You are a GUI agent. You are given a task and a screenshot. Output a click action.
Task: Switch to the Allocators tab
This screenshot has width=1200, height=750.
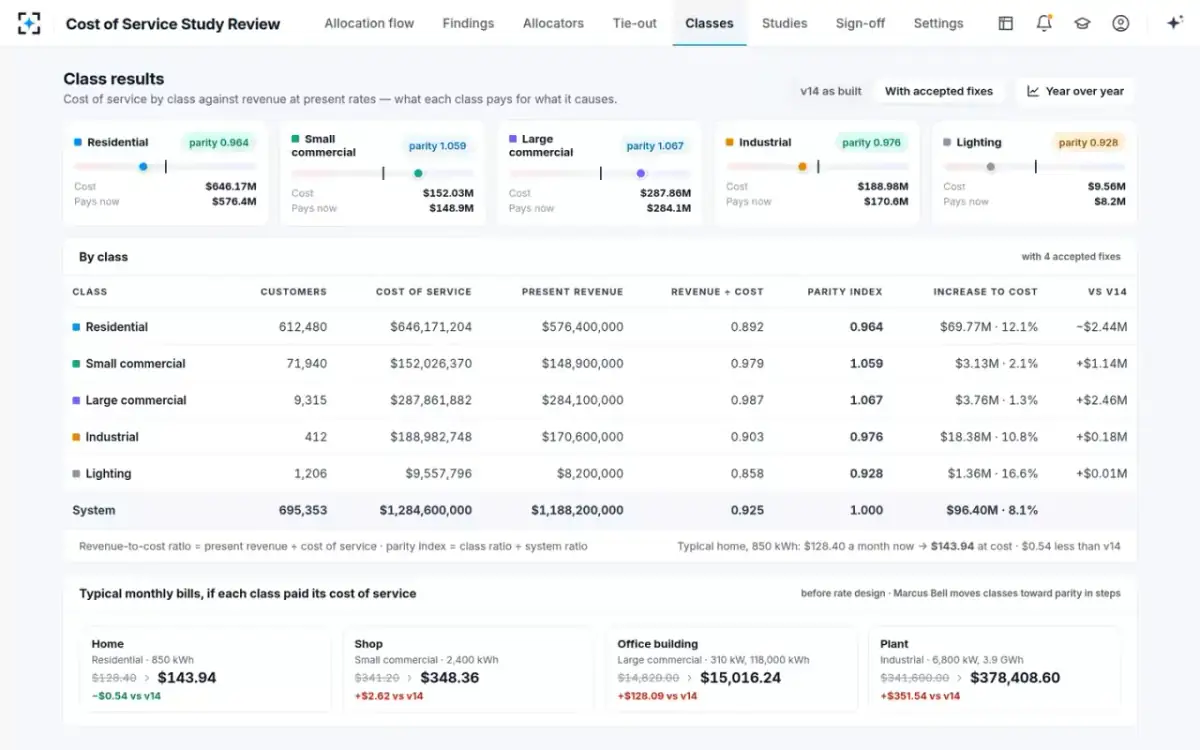click(x=553, y=23)
